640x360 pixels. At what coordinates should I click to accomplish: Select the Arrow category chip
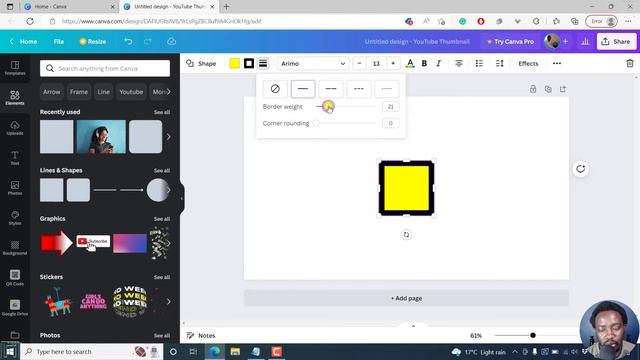point(52,92)
